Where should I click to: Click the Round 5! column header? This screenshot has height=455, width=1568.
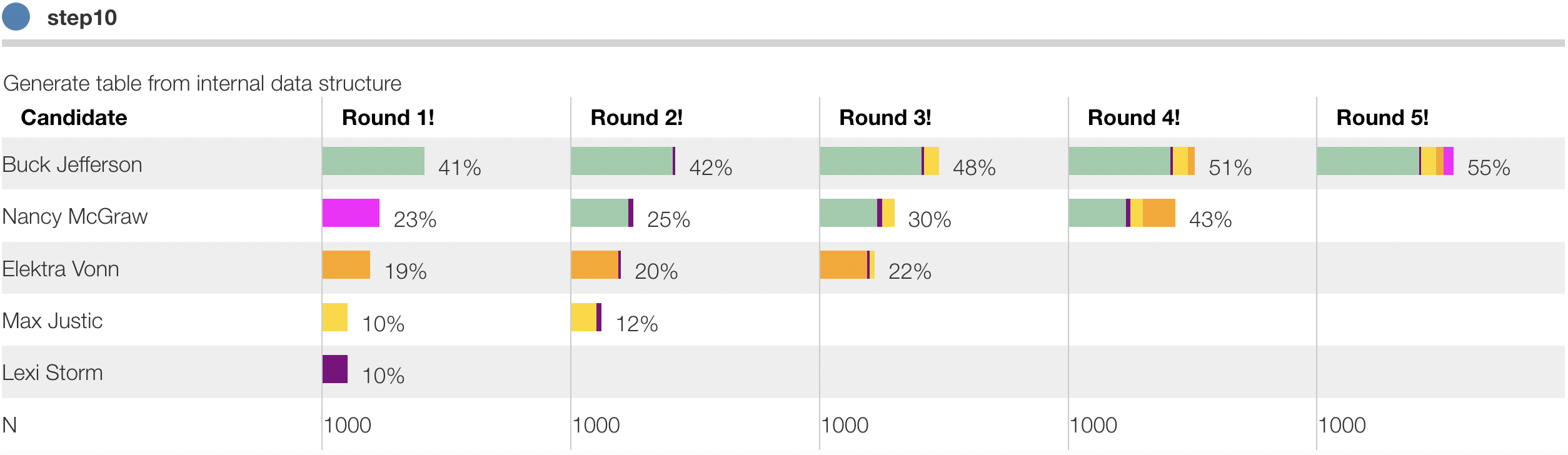pyautogui.click(x=1382, y=117)
